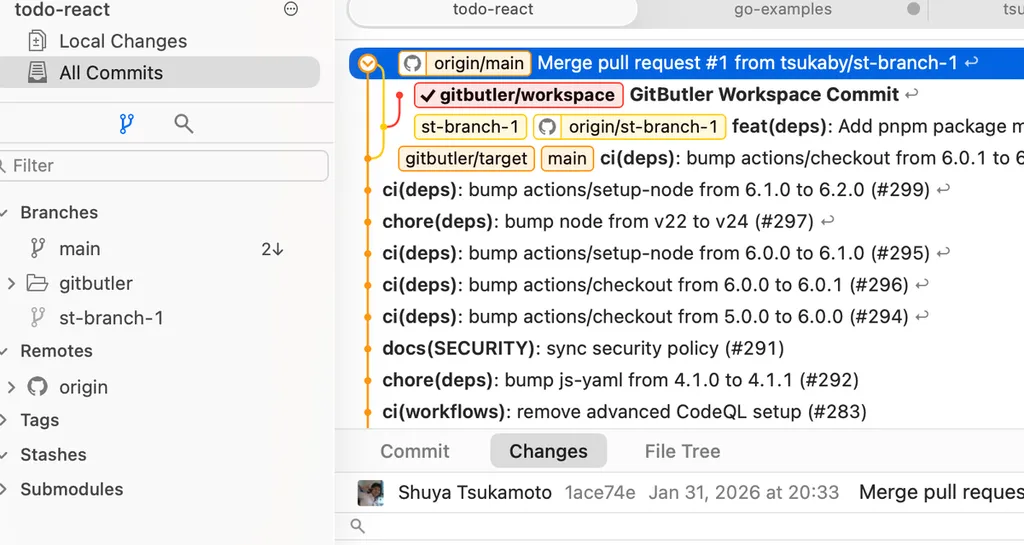
Task: Click the sidebar search magnifier icon
Action: tap(183, 123)
